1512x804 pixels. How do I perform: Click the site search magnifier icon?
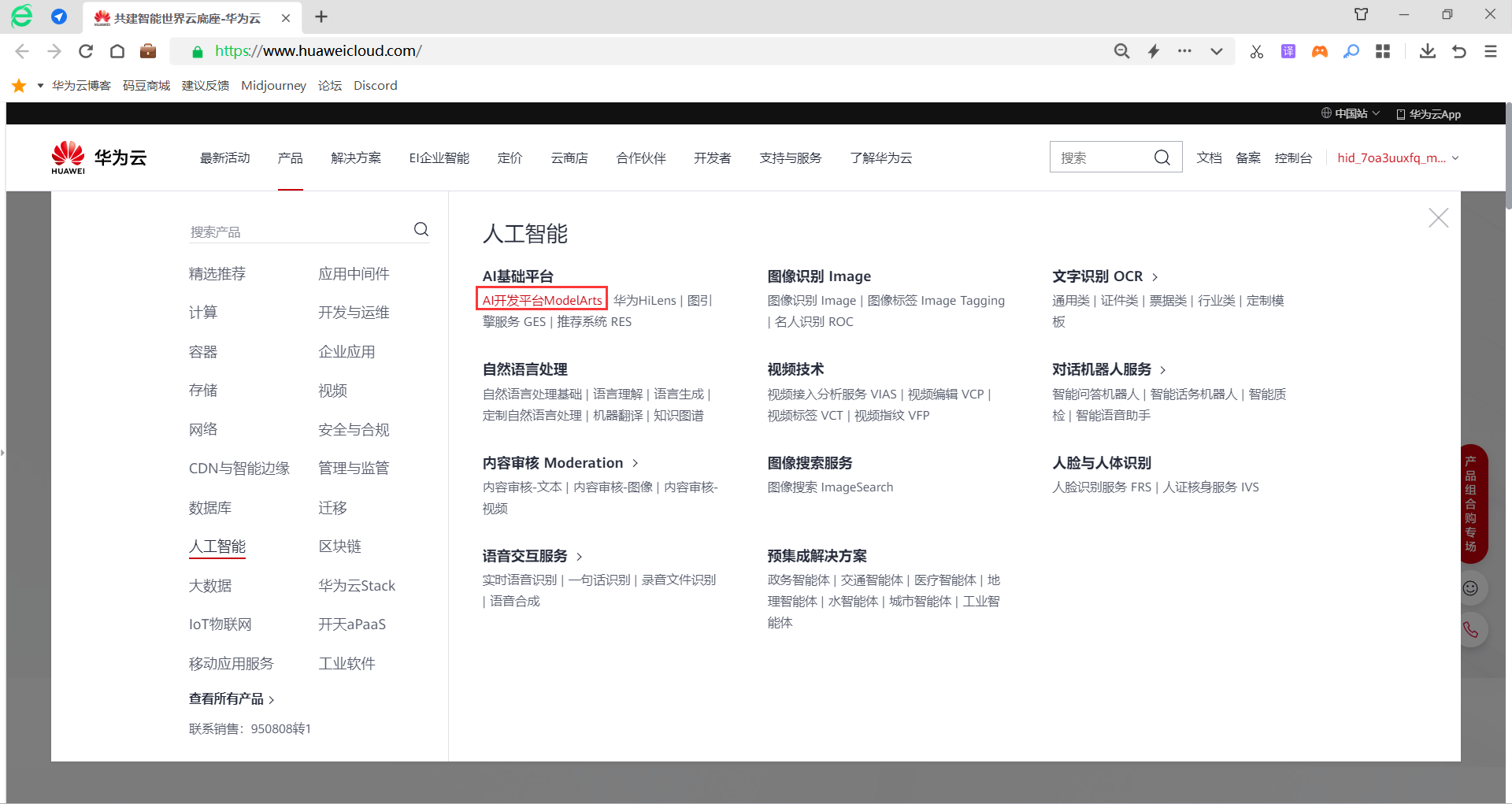[1162, 157]
